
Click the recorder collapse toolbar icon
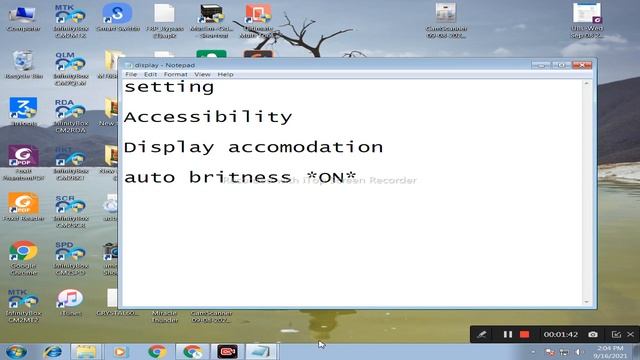(616, 334)
